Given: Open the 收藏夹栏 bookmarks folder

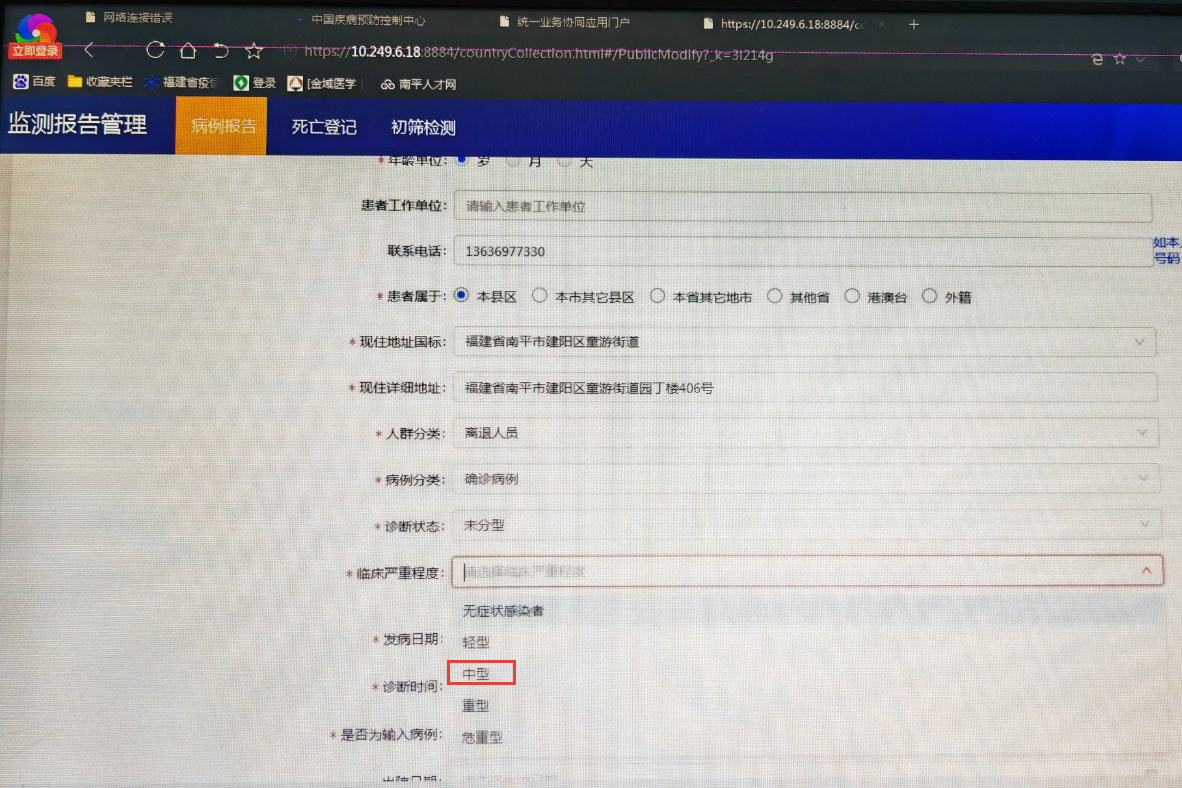Looking at the screenshot, I should click(x=100, y=81).
